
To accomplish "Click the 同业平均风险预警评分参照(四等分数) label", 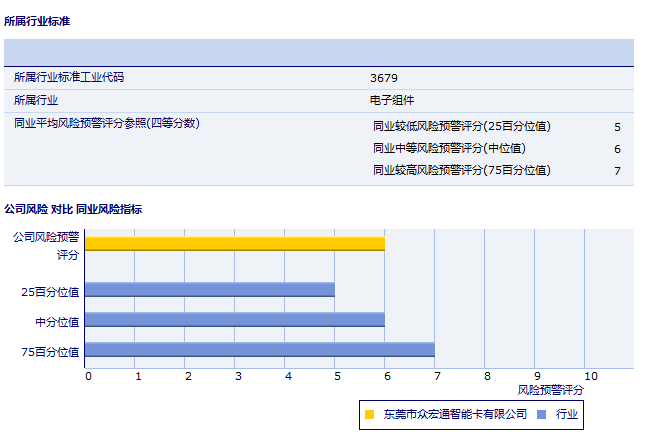I will point(107,123).
